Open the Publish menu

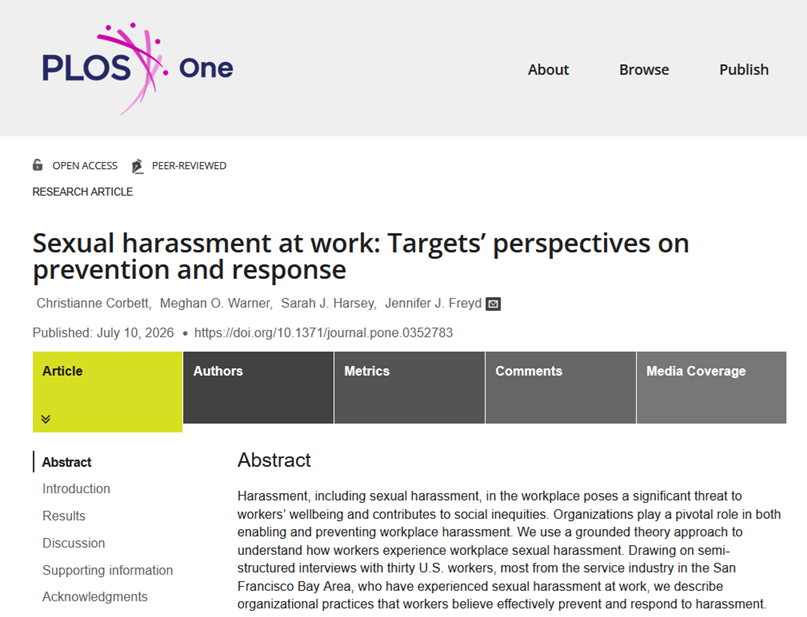click(x=744, y=69)
